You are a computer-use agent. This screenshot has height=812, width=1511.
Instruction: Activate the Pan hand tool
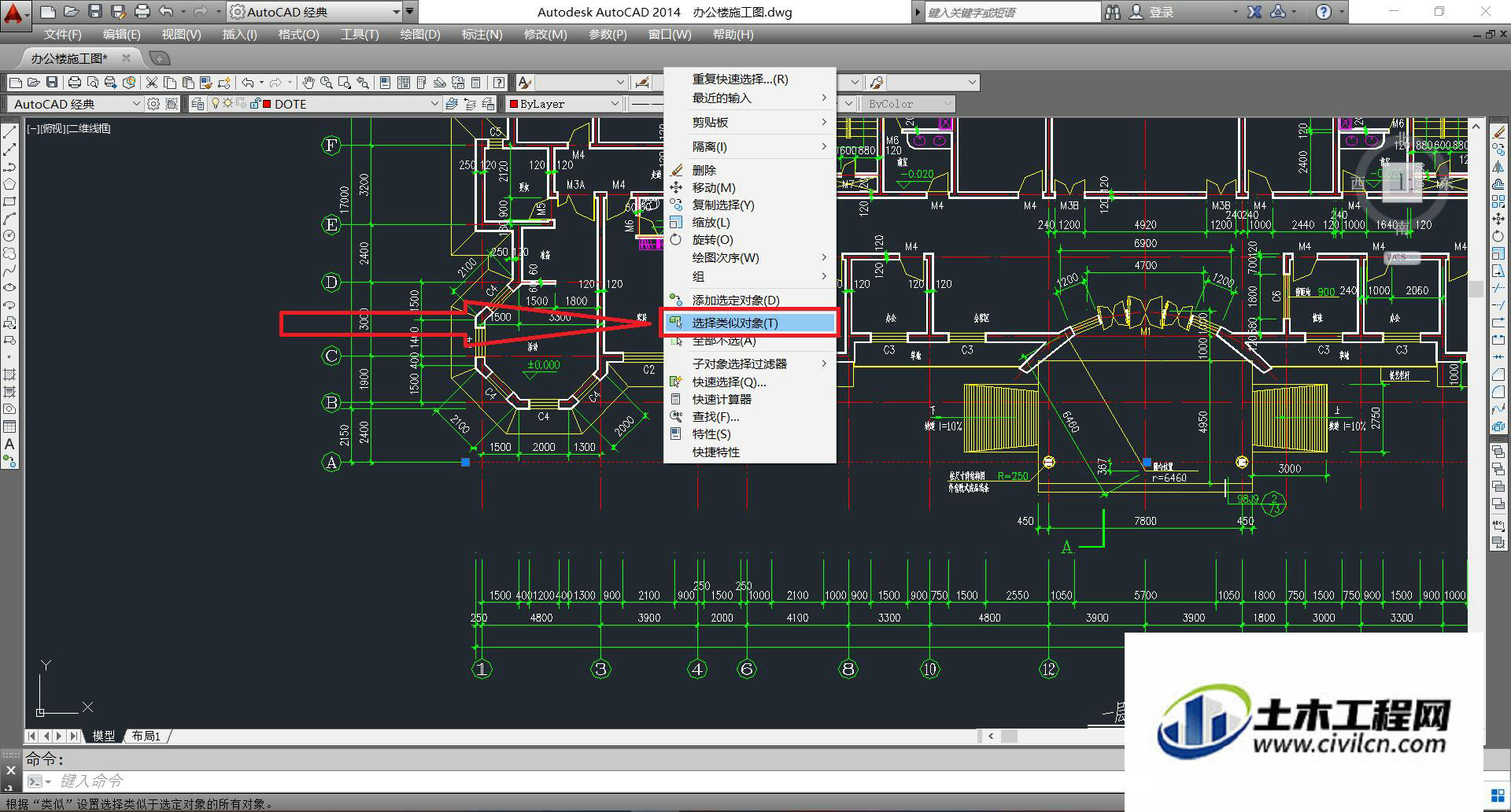click(x=308, y=82)
